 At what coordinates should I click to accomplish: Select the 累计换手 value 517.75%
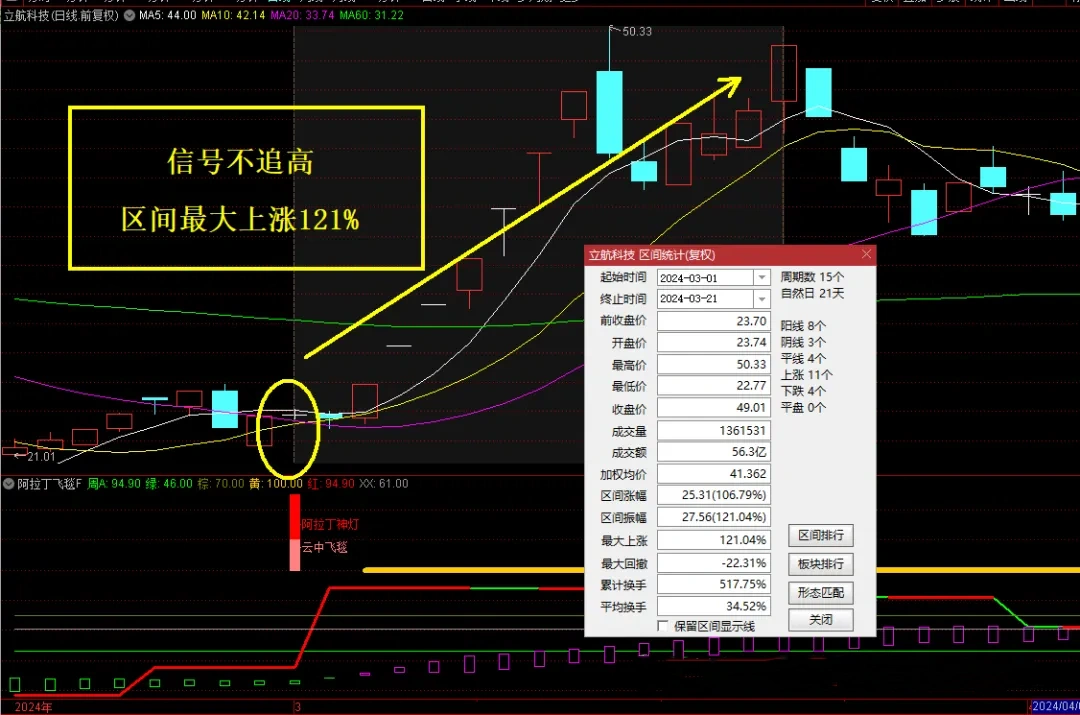714,584
